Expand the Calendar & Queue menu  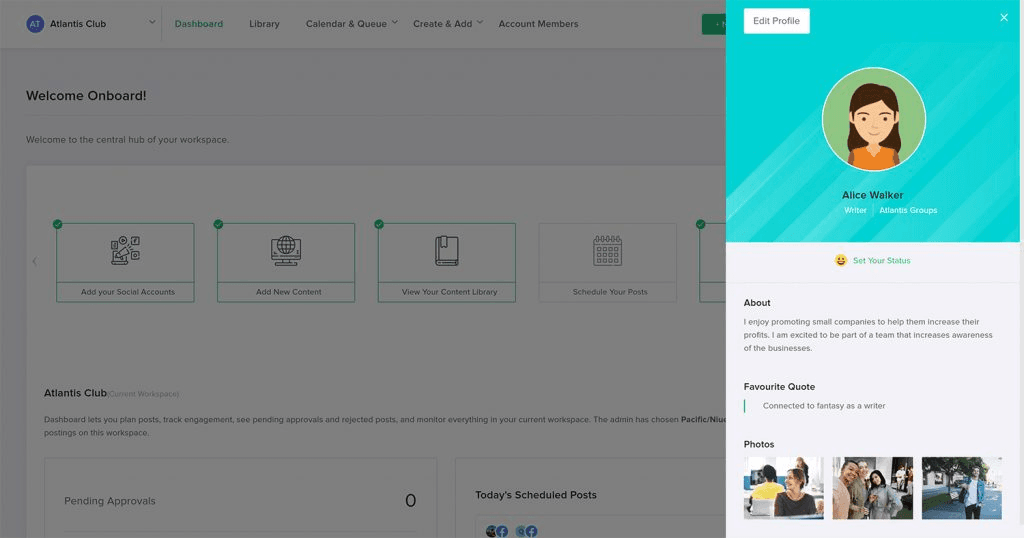[x=351, y=24]
